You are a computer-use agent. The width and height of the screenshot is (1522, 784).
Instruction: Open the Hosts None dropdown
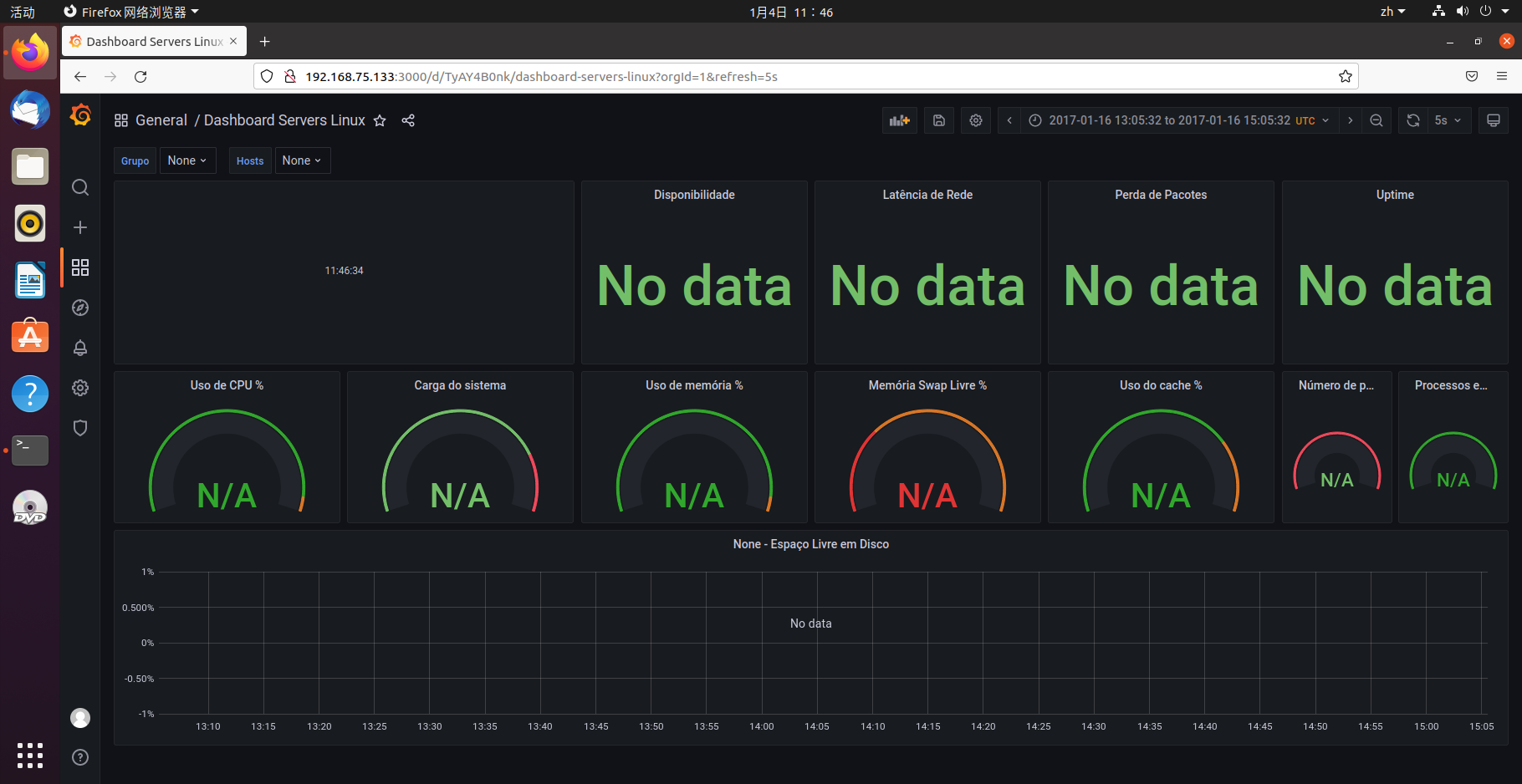[302, 160]
